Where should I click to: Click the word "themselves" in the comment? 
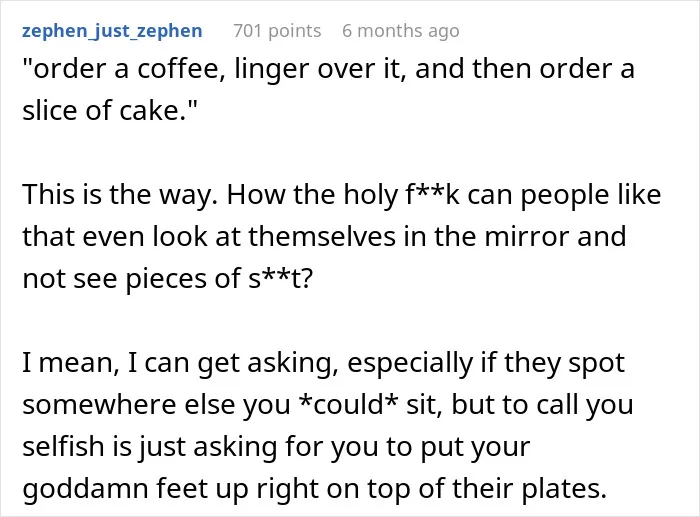tap(322, 236)
